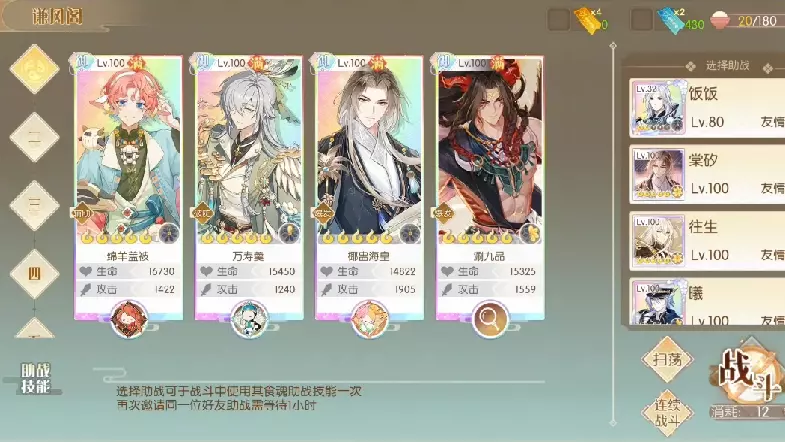
Task: Tap the 连续战斗 continuous battle button
Action: coord(667,413)
